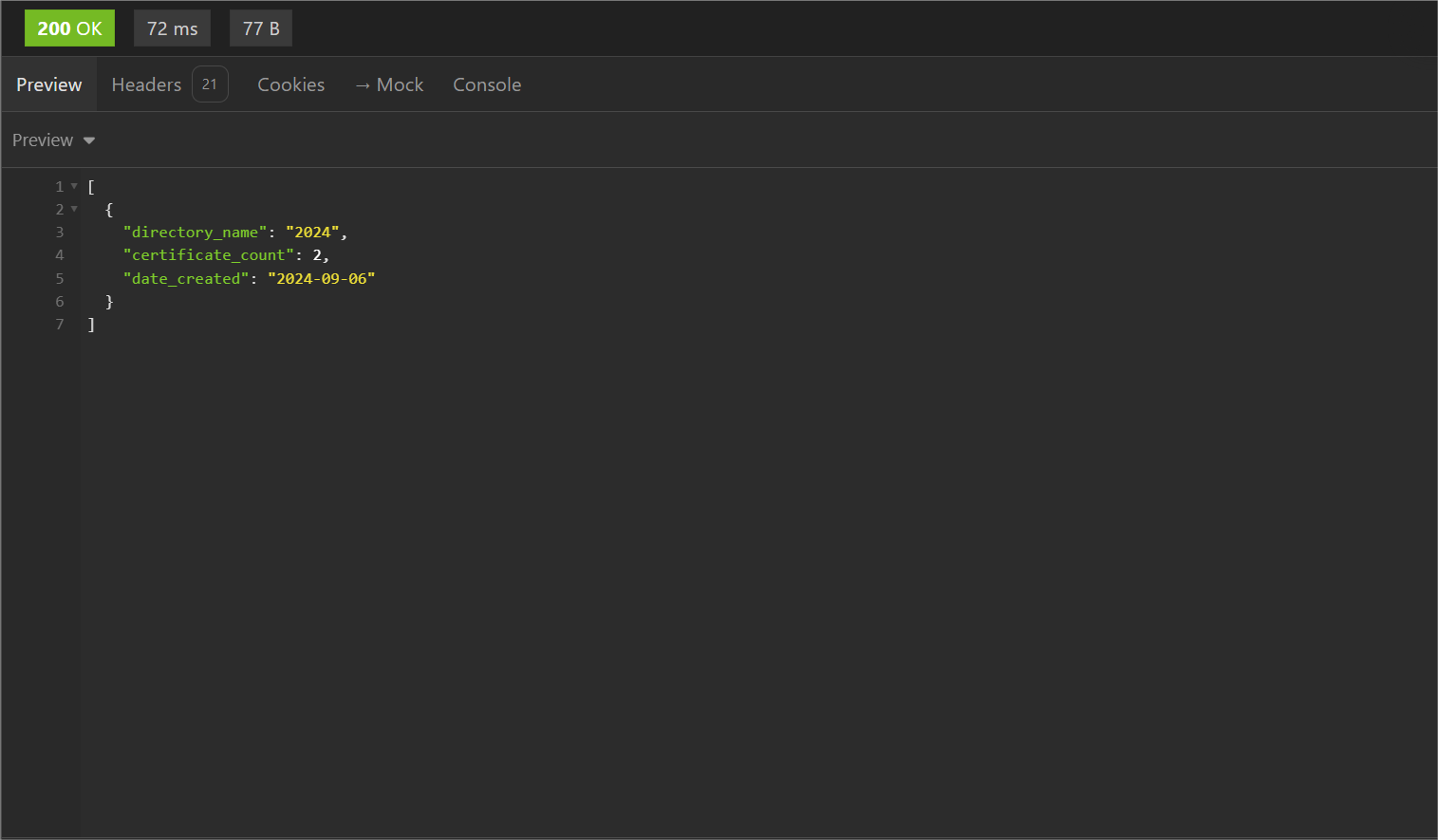Open the Console tab
The image size is (1438, 840).
point(487,84)
